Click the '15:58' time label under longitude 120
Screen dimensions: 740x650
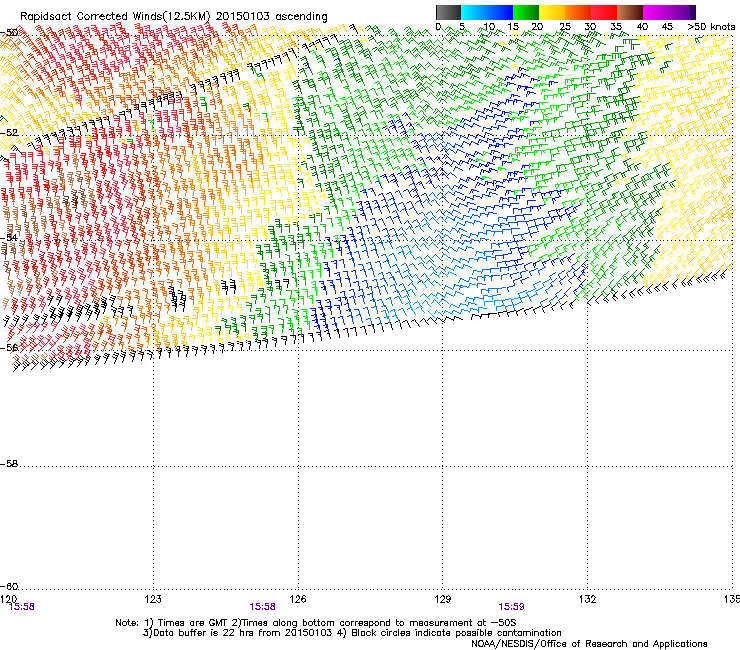click(22, 607)
